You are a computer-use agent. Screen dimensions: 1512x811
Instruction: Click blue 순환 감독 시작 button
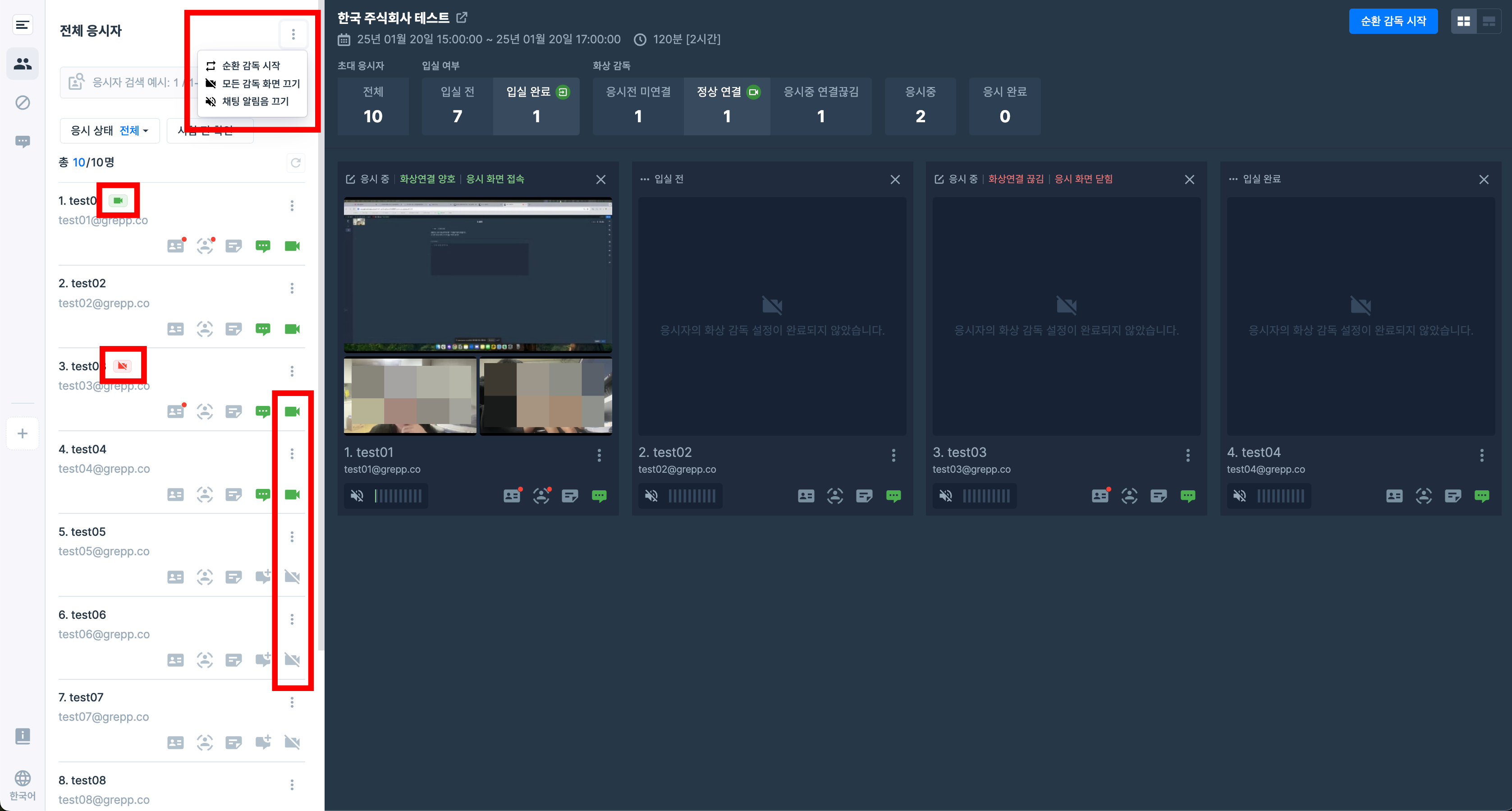(x=1393, y=21)
